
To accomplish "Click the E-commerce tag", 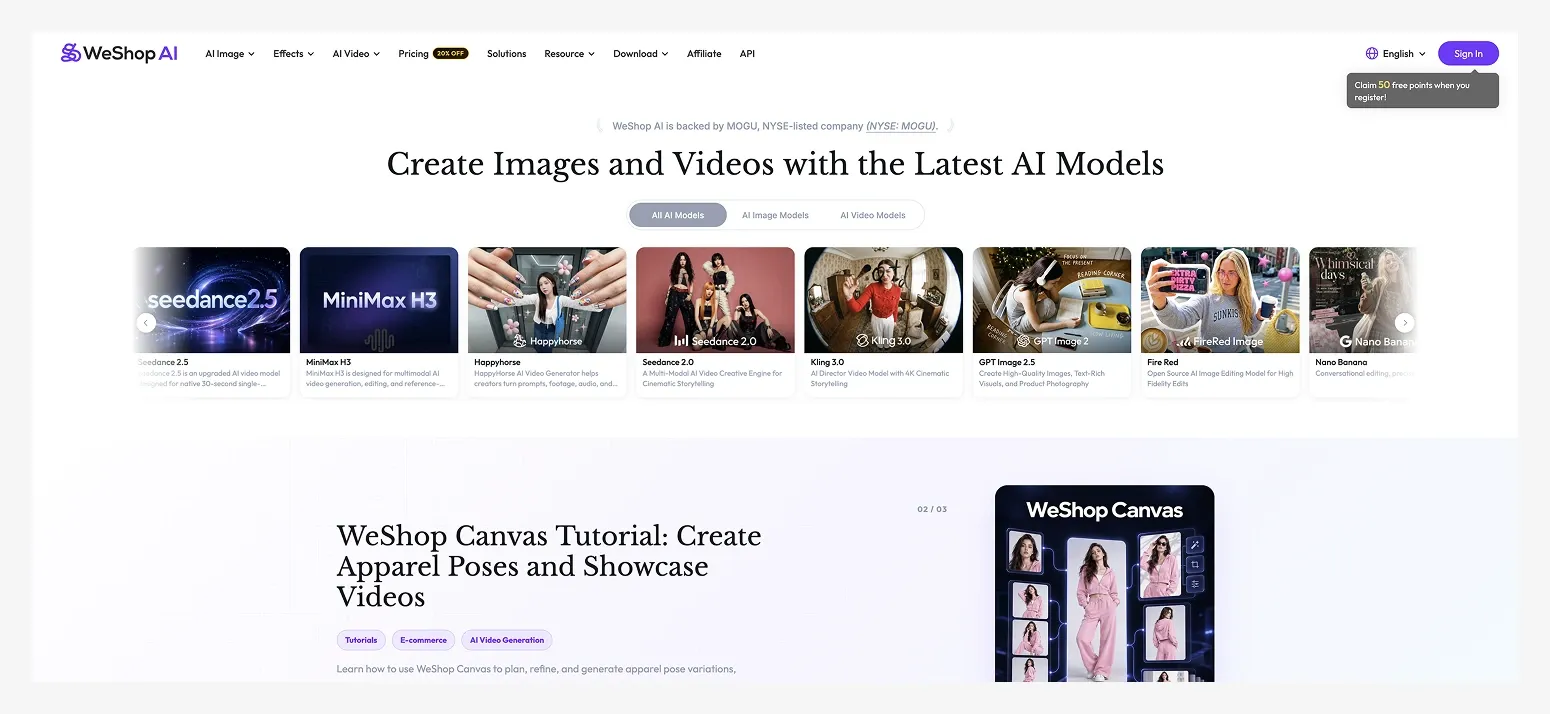I will (423, 640).
